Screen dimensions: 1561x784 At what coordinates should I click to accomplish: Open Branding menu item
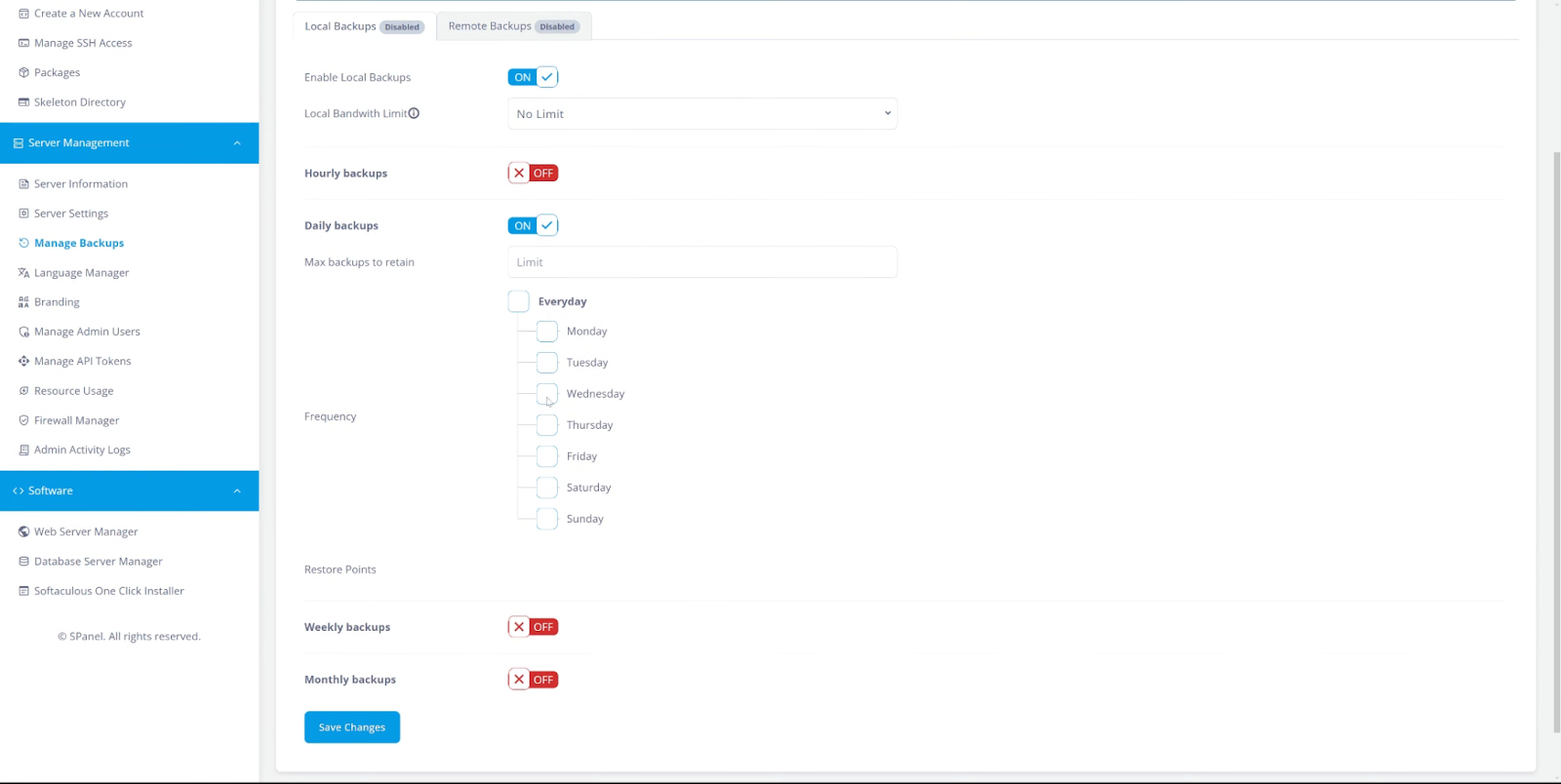(58, 302)
